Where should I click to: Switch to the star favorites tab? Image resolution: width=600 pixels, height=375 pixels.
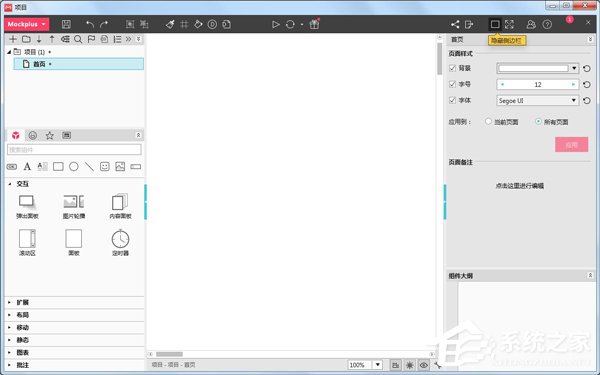[x=50, y=135]
